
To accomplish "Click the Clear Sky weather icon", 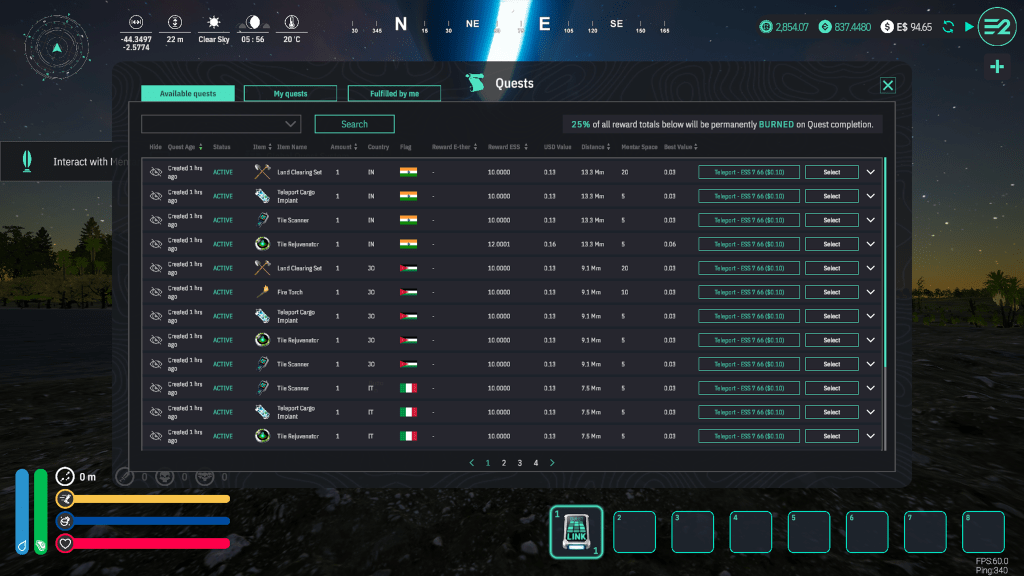I will click(214, 22).
